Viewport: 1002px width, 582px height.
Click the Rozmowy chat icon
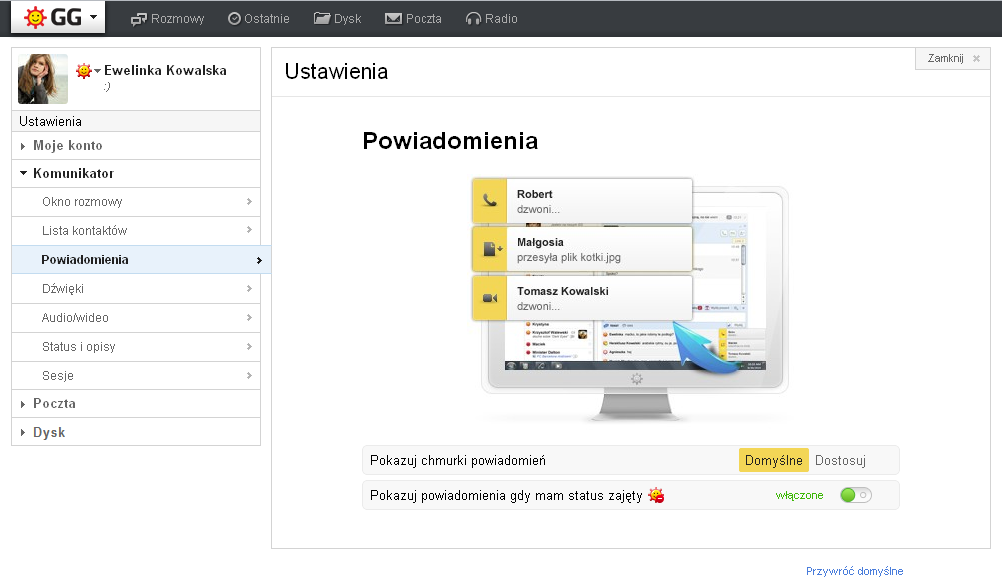(138, 19)
